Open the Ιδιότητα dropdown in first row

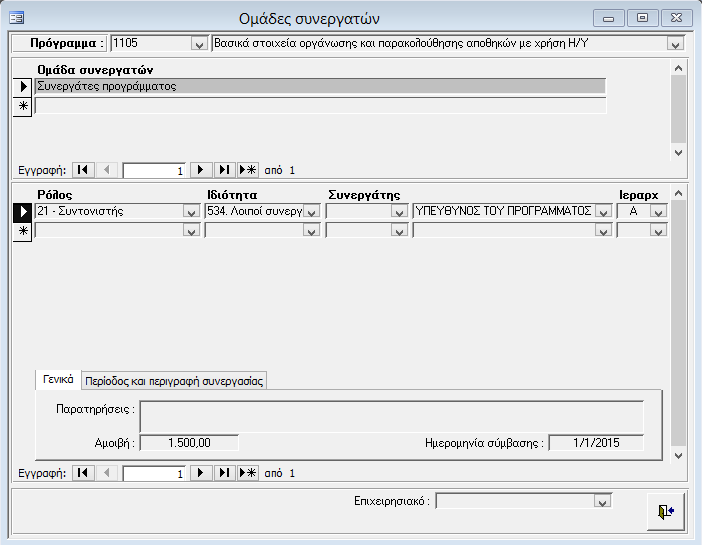coord(311,212)
